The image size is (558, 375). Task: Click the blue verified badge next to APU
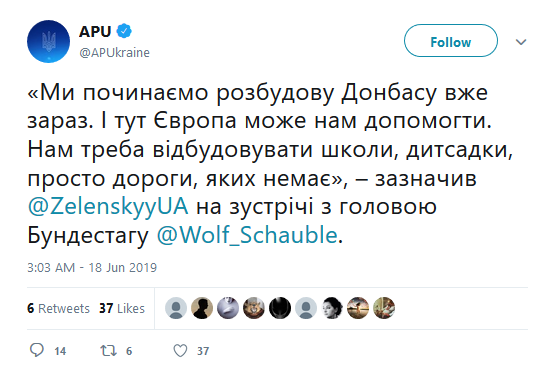[x=124, y=31]
